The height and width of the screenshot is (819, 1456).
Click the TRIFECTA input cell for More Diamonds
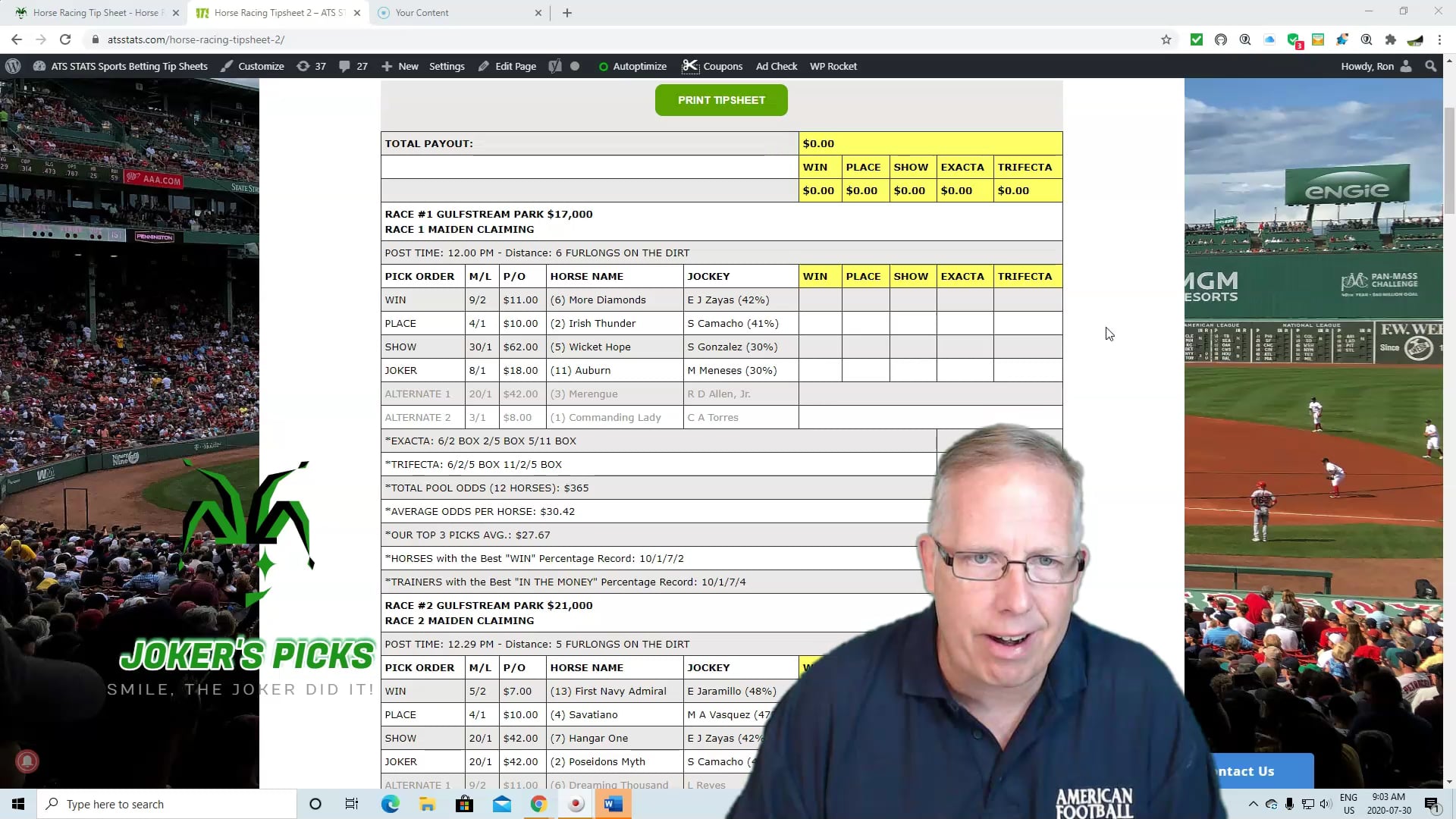[1028, 300]
